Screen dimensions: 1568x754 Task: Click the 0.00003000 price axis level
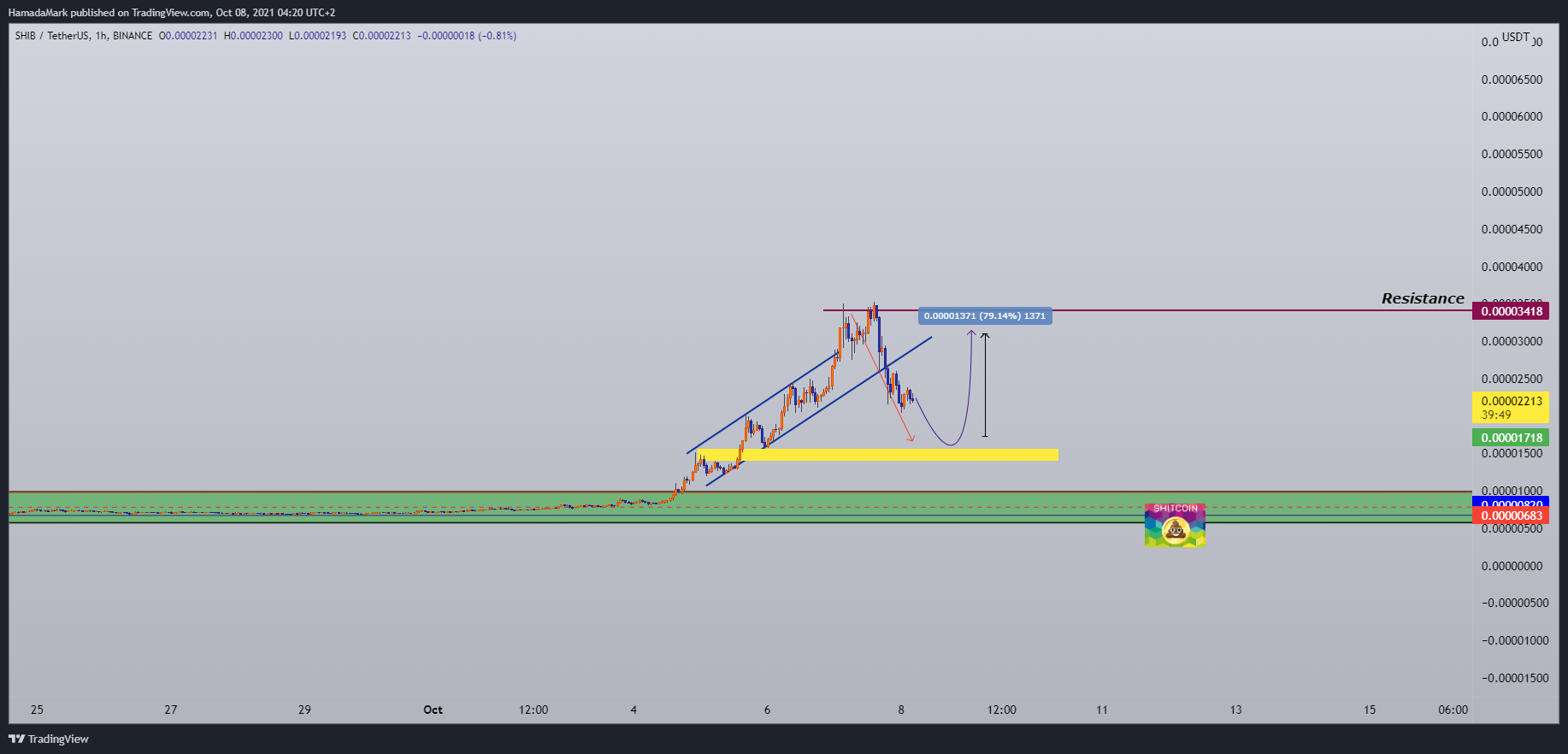coord(1512,341)
